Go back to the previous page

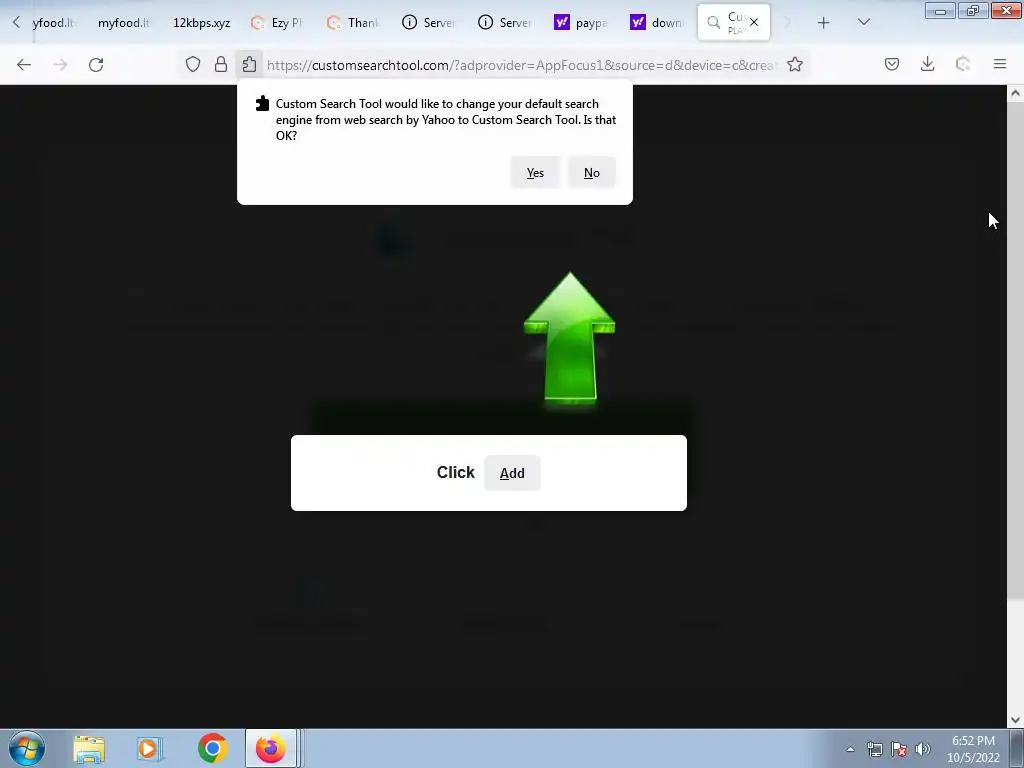[x=24, y=64]
